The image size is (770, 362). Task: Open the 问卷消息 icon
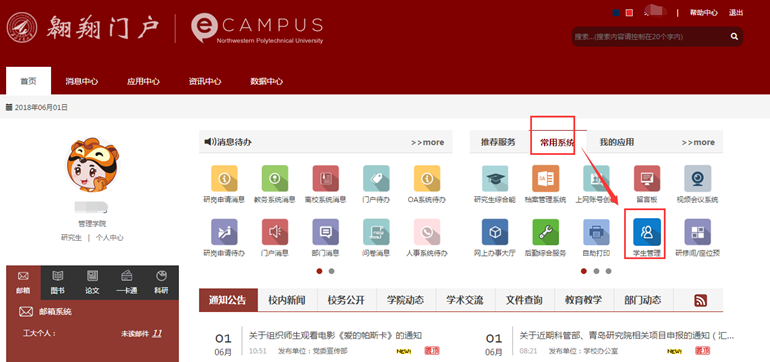coord(376,232)
